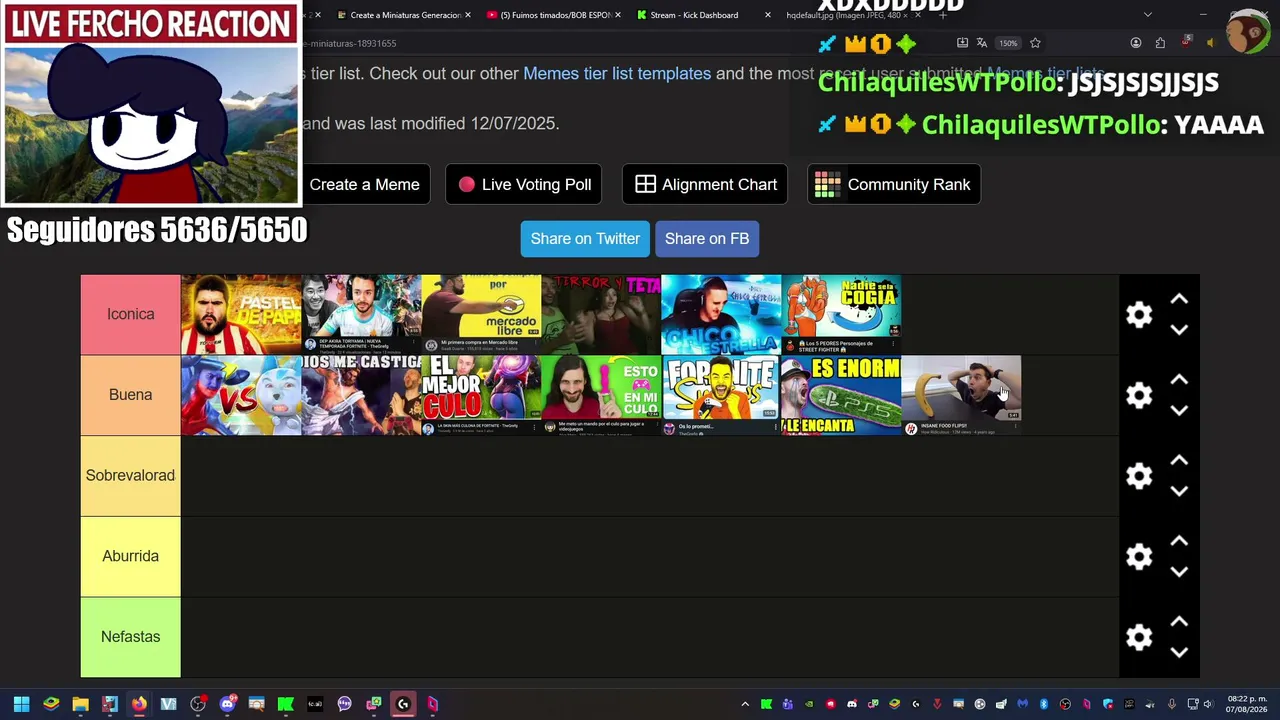Pick the Fortnite thumbnail in Buena tier
The height and width of the screenshot is (720, 1280).
click(721, 395)
